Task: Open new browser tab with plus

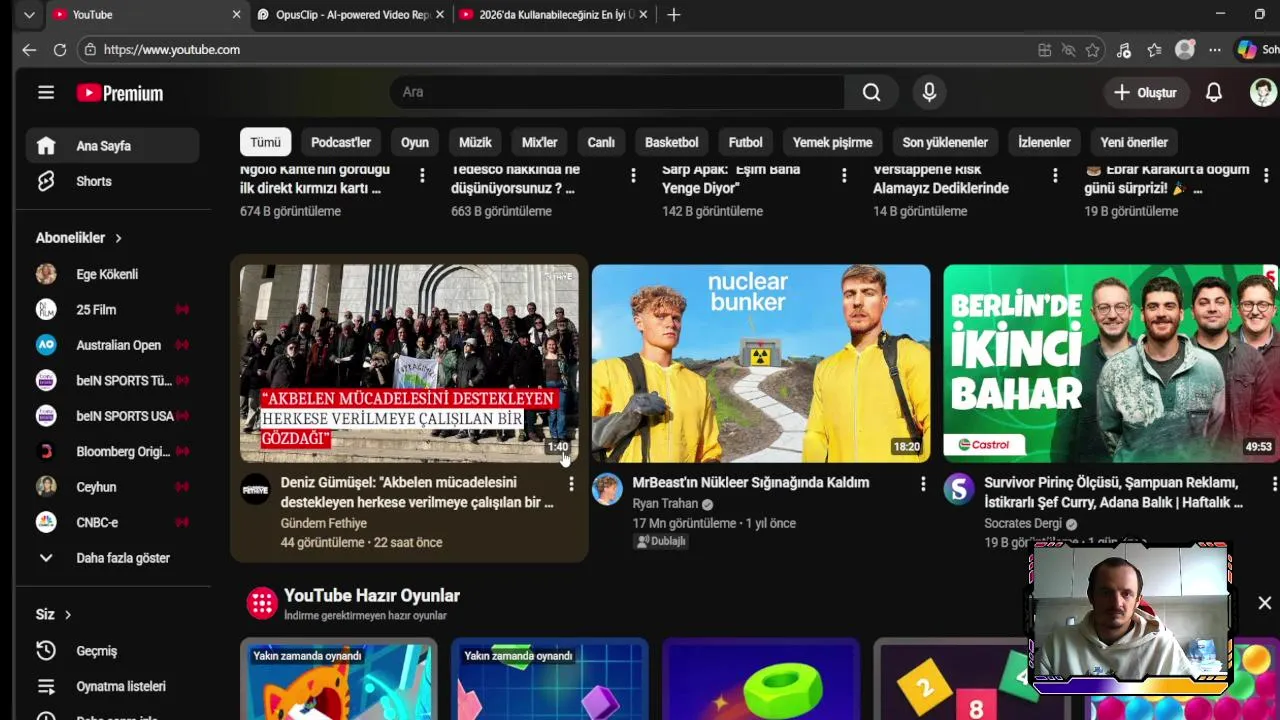Action: 674,15
